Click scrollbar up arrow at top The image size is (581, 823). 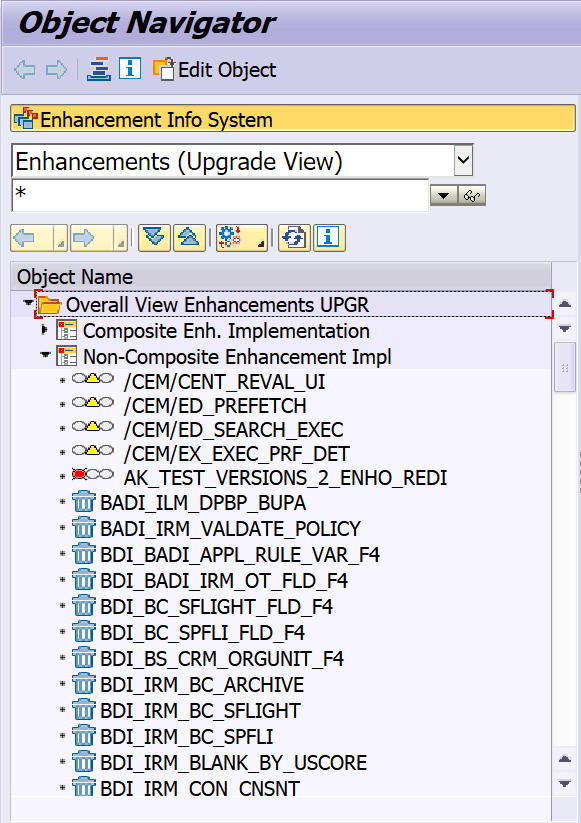pos(565,303)
